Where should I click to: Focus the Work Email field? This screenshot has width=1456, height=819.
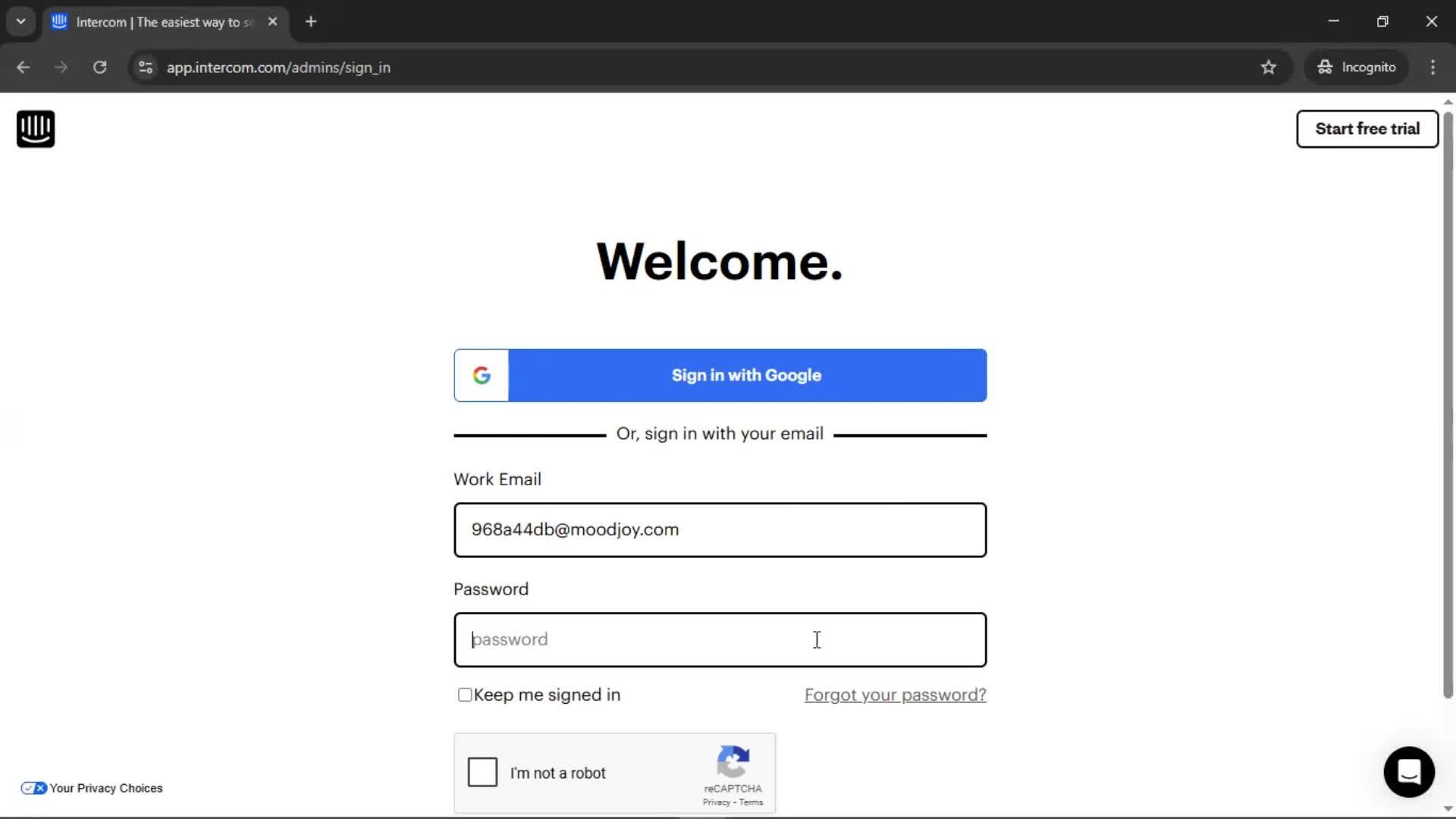point(720,530)
